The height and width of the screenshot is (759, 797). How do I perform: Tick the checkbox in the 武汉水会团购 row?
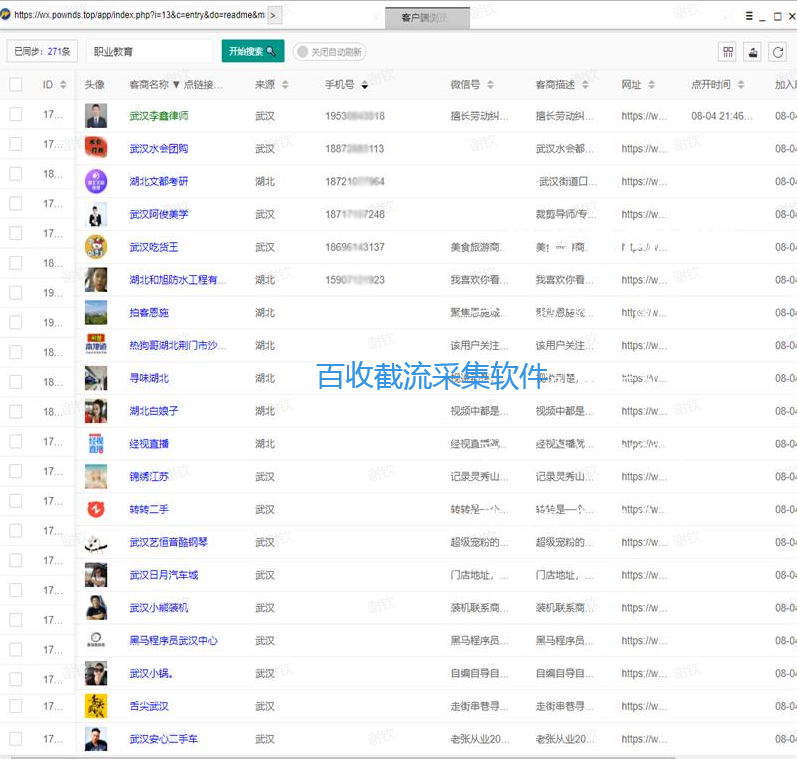pyautogui.click(x=16, y=144)
